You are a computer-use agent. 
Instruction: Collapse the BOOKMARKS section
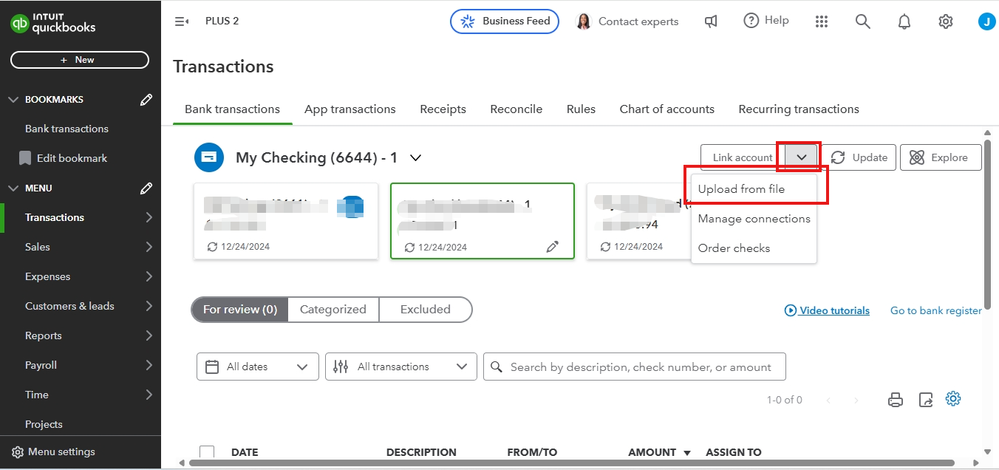13,99
